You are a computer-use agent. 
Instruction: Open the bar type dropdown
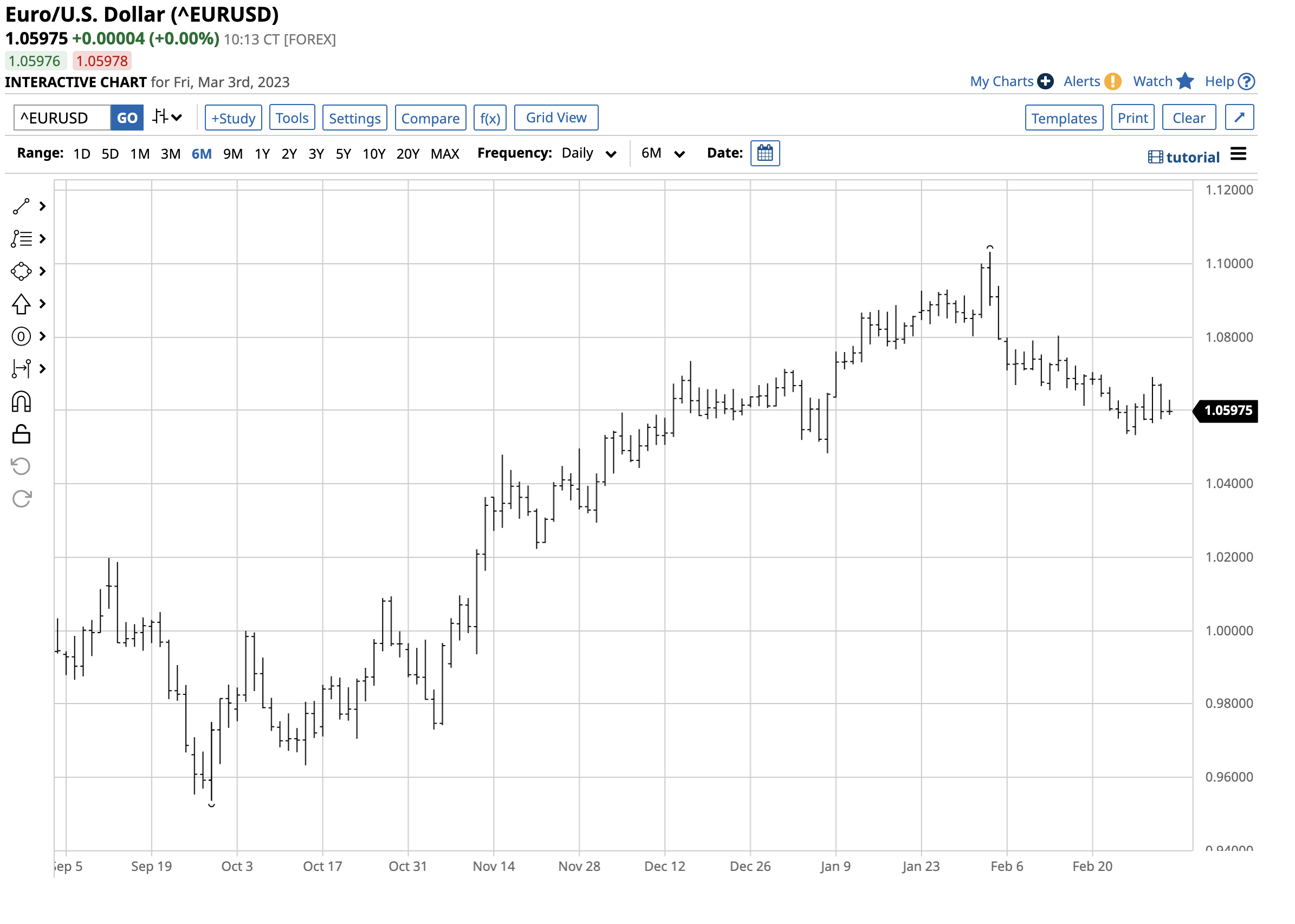(x=167, y=118)
